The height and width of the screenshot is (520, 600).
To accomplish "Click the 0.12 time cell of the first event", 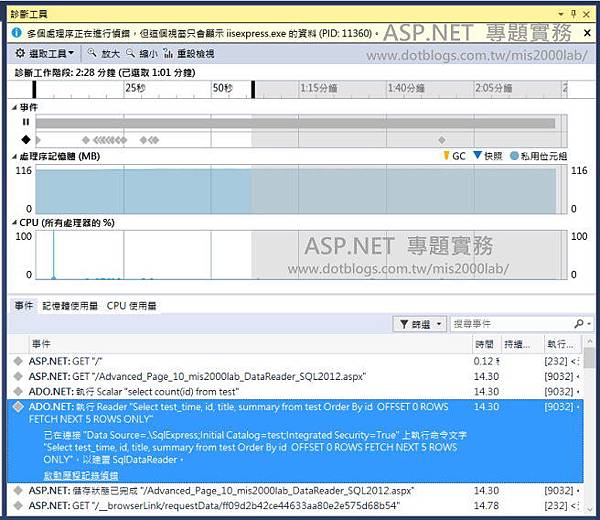I will tap(486, 361).
